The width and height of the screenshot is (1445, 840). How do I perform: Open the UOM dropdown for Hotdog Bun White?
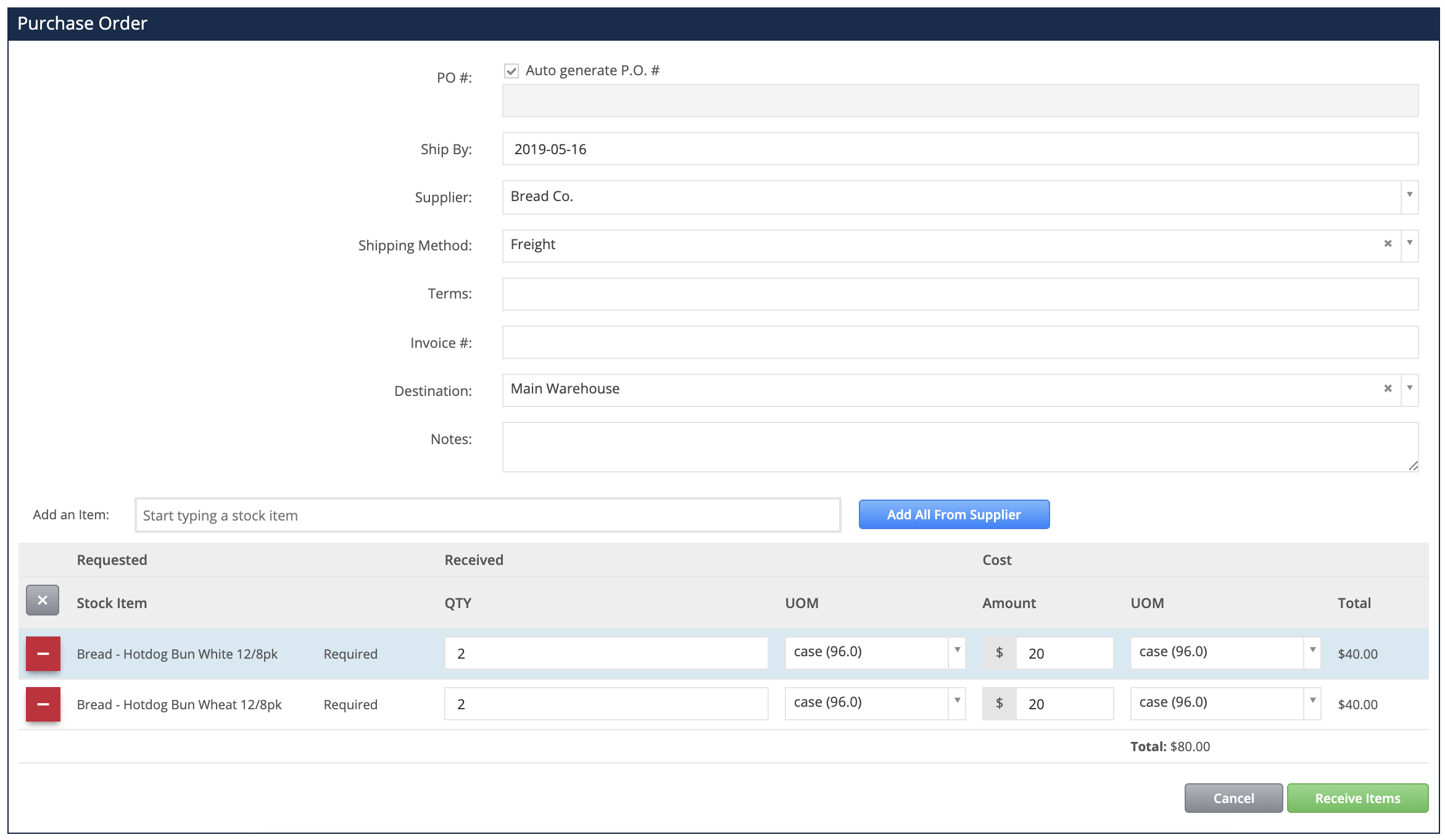[x=957, y=651]
